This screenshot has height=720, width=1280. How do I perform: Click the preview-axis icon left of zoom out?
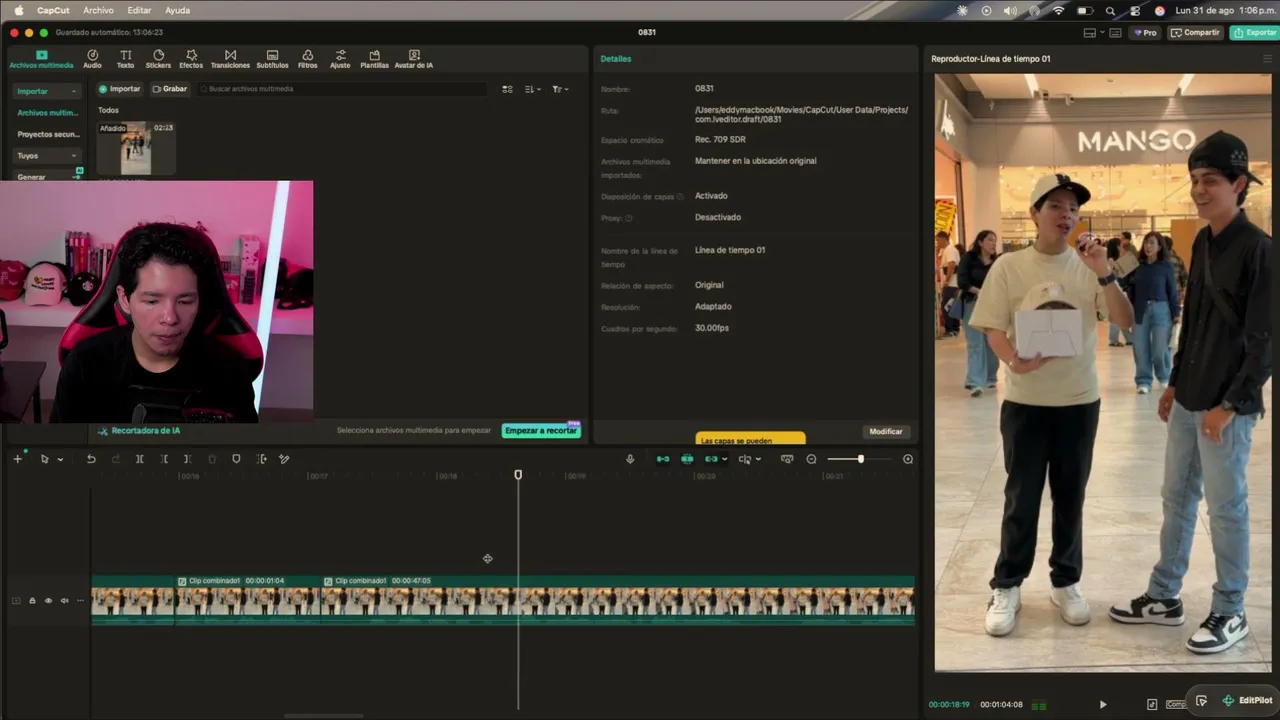787,459
